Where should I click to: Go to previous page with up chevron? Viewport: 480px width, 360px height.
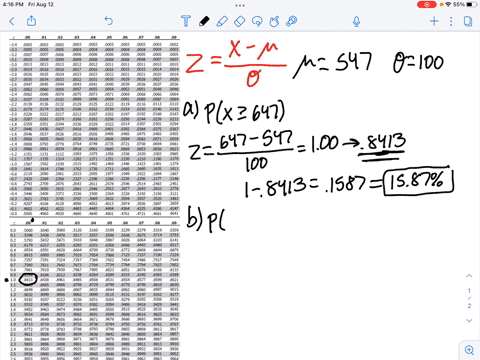click(469, 276)
